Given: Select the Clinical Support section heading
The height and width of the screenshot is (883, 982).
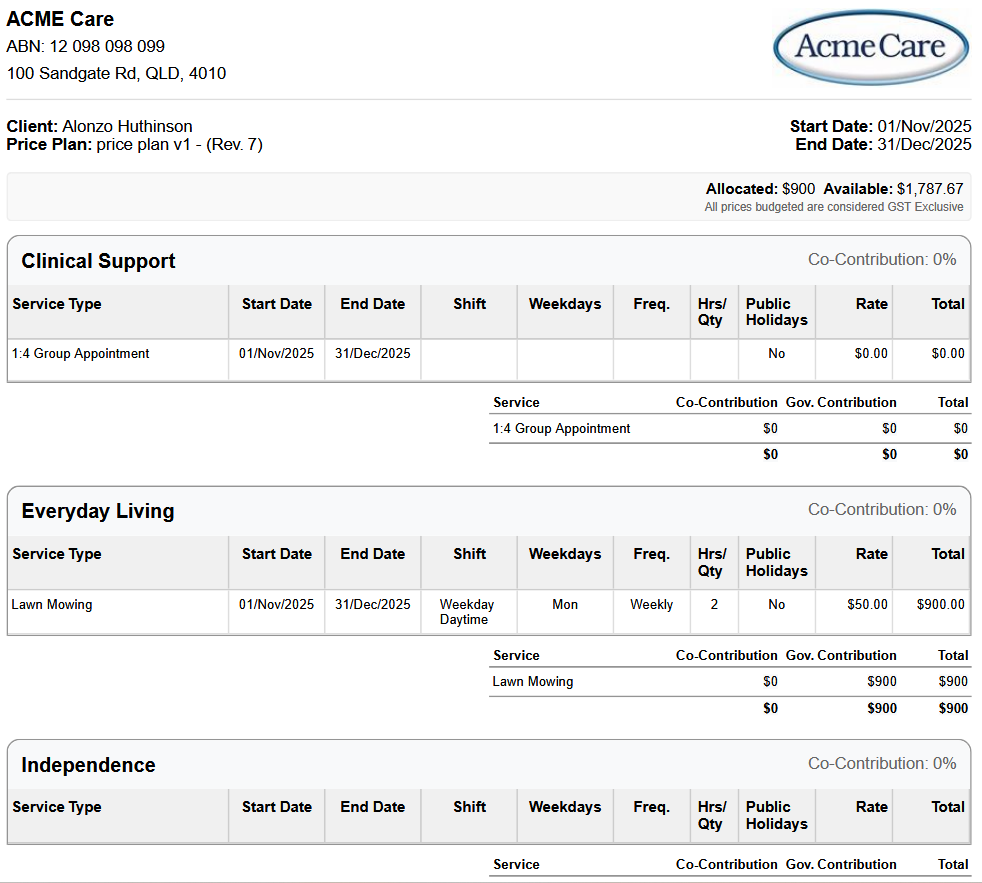Looking at the screenshot, I should point(98,261).
